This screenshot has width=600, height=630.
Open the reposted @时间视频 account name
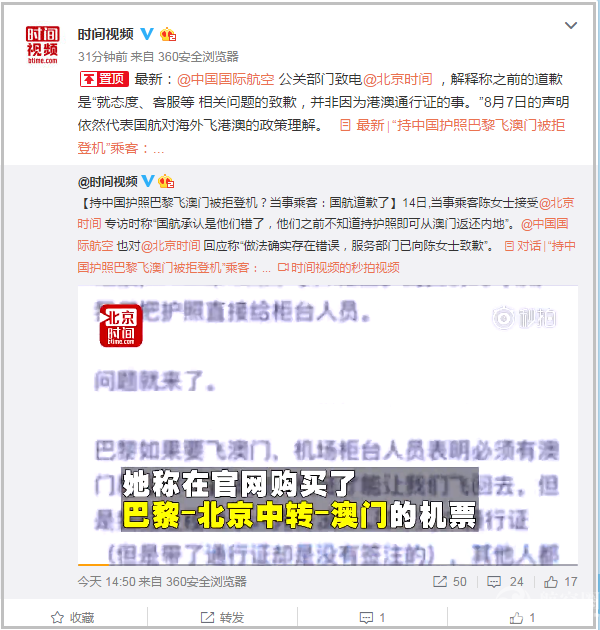(108, 182)
